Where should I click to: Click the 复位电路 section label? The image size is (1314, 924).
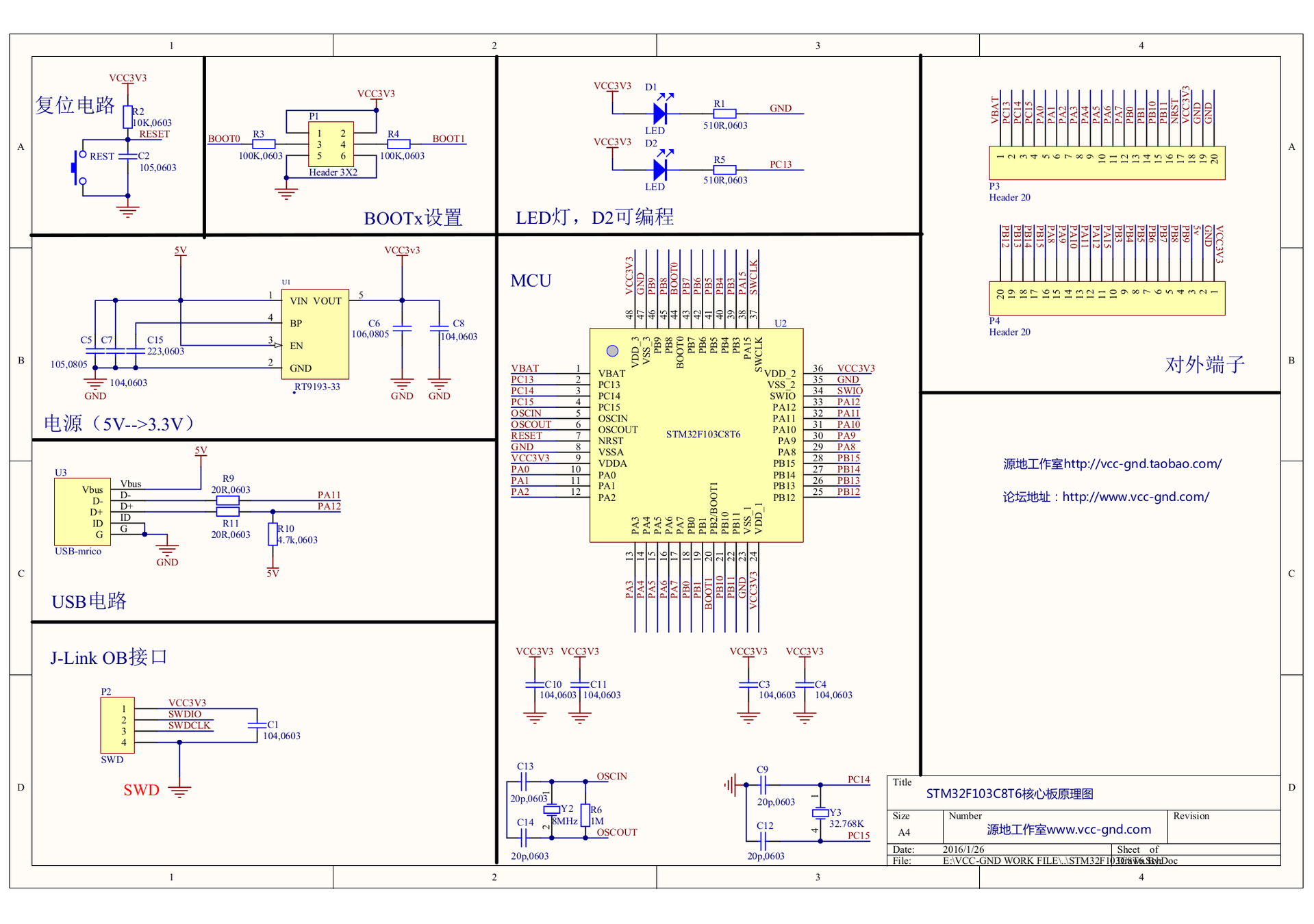point(75,105)
